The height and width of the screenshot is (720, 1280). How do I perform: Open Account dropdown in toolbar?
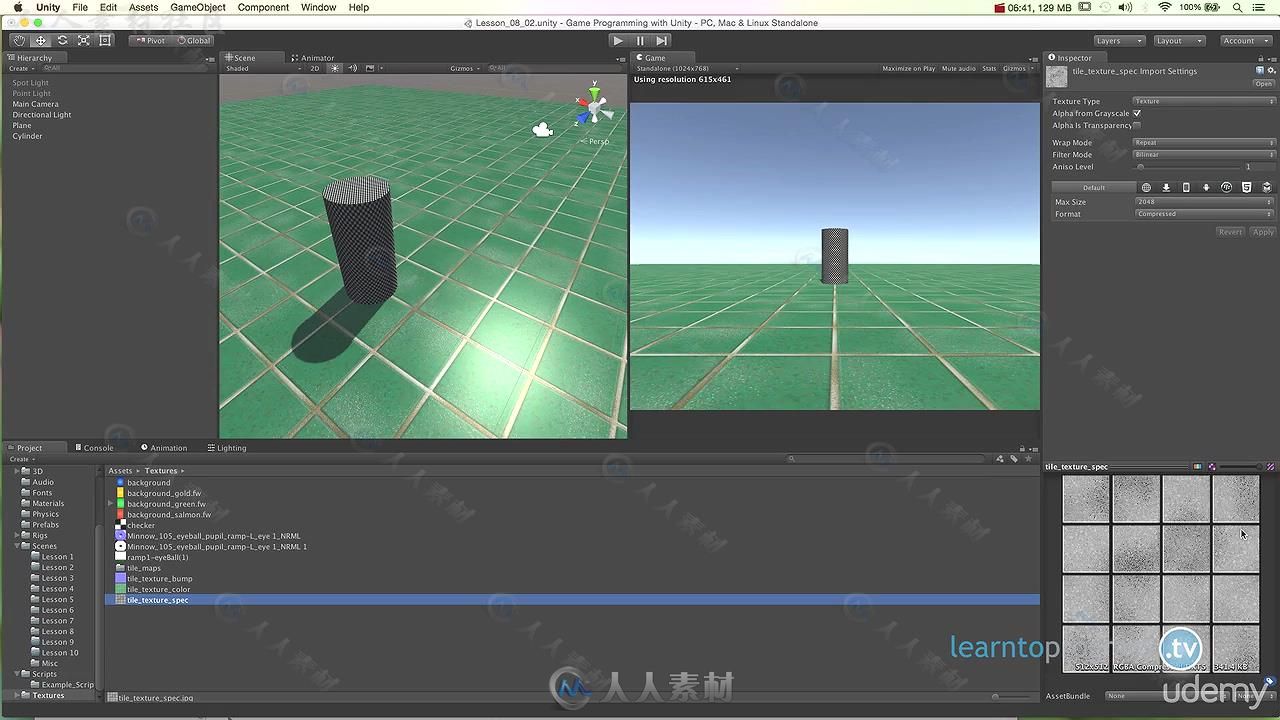click(1245, 41)
